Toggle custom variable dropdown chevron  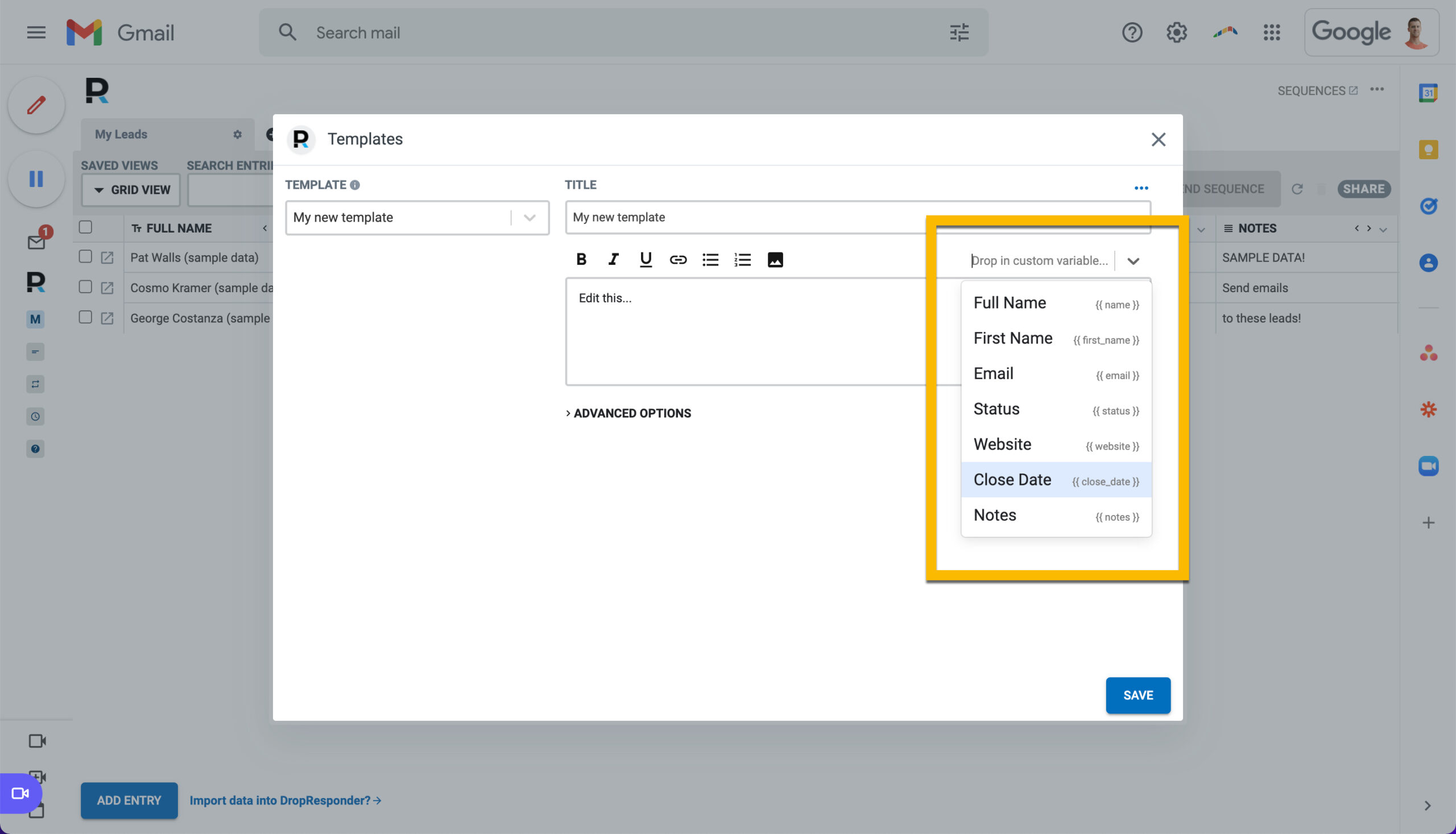tap(1132, 261)
